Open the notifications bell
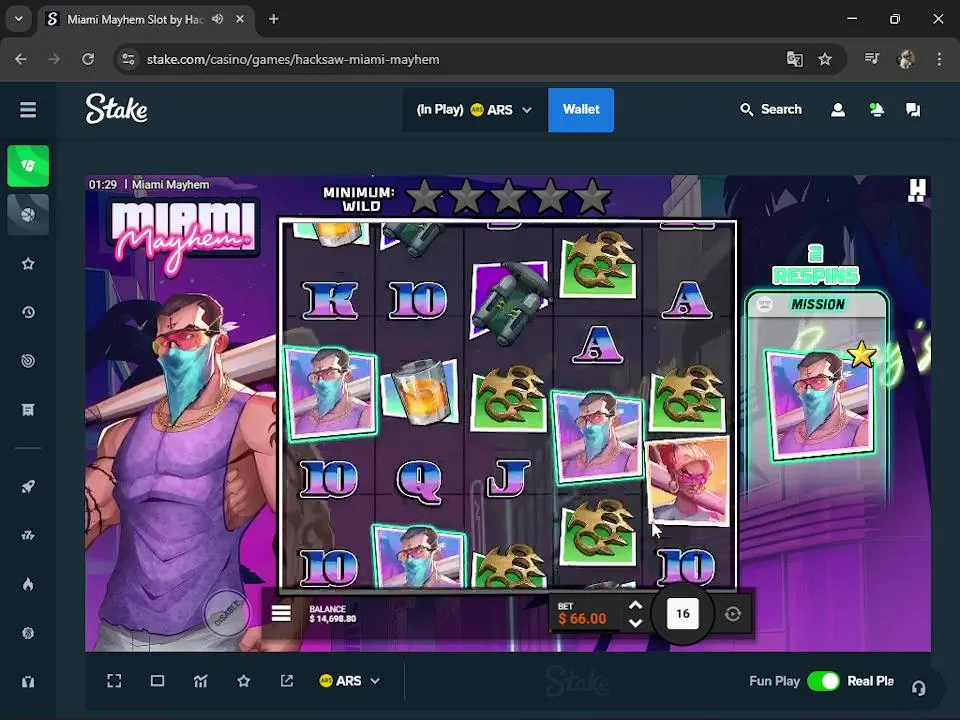960x720 pixels. (x=876, y=110)
